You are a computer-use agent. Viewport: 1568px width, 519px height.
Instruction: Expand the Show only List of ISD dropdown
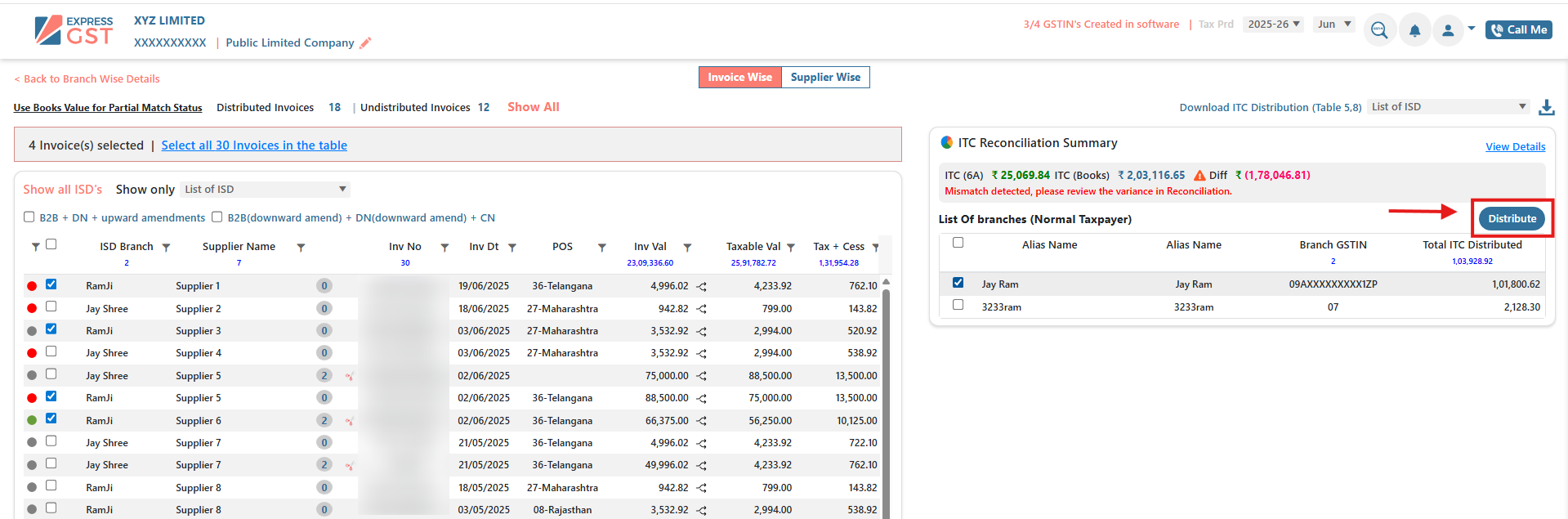tap(265, 190)
